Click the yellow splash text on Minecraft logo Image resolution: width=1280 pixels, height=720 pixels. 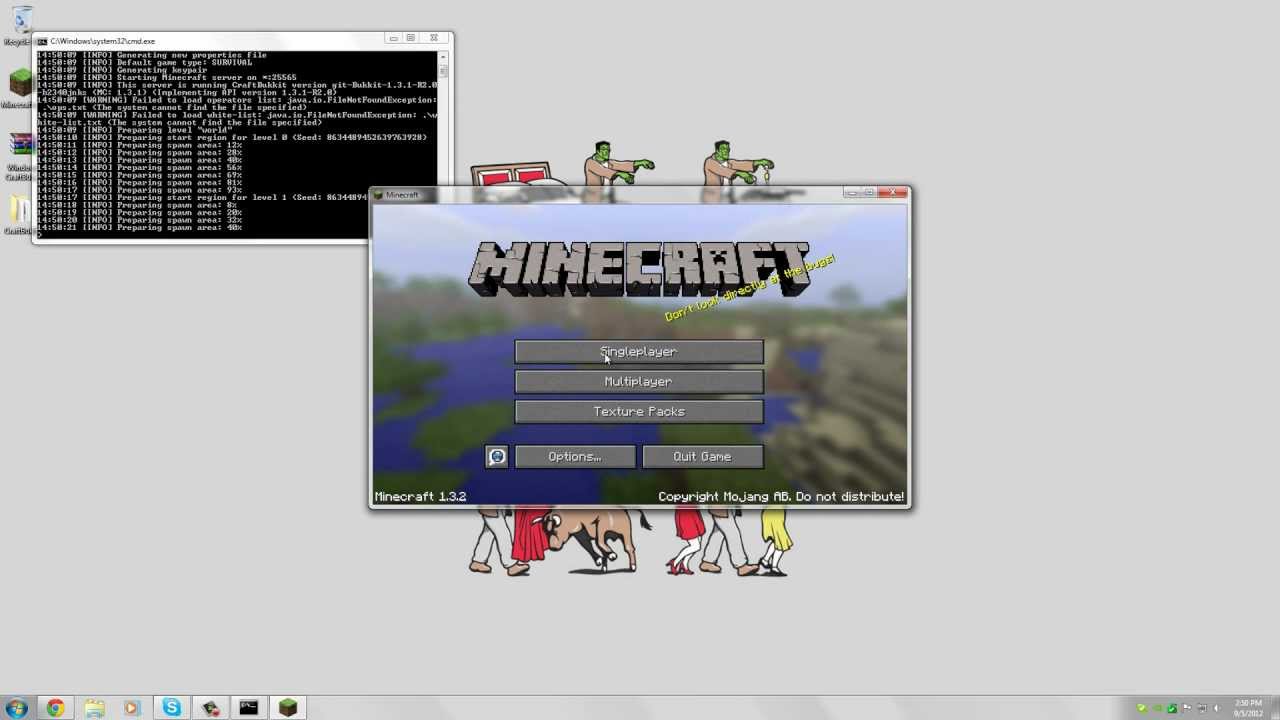(749, 287)
